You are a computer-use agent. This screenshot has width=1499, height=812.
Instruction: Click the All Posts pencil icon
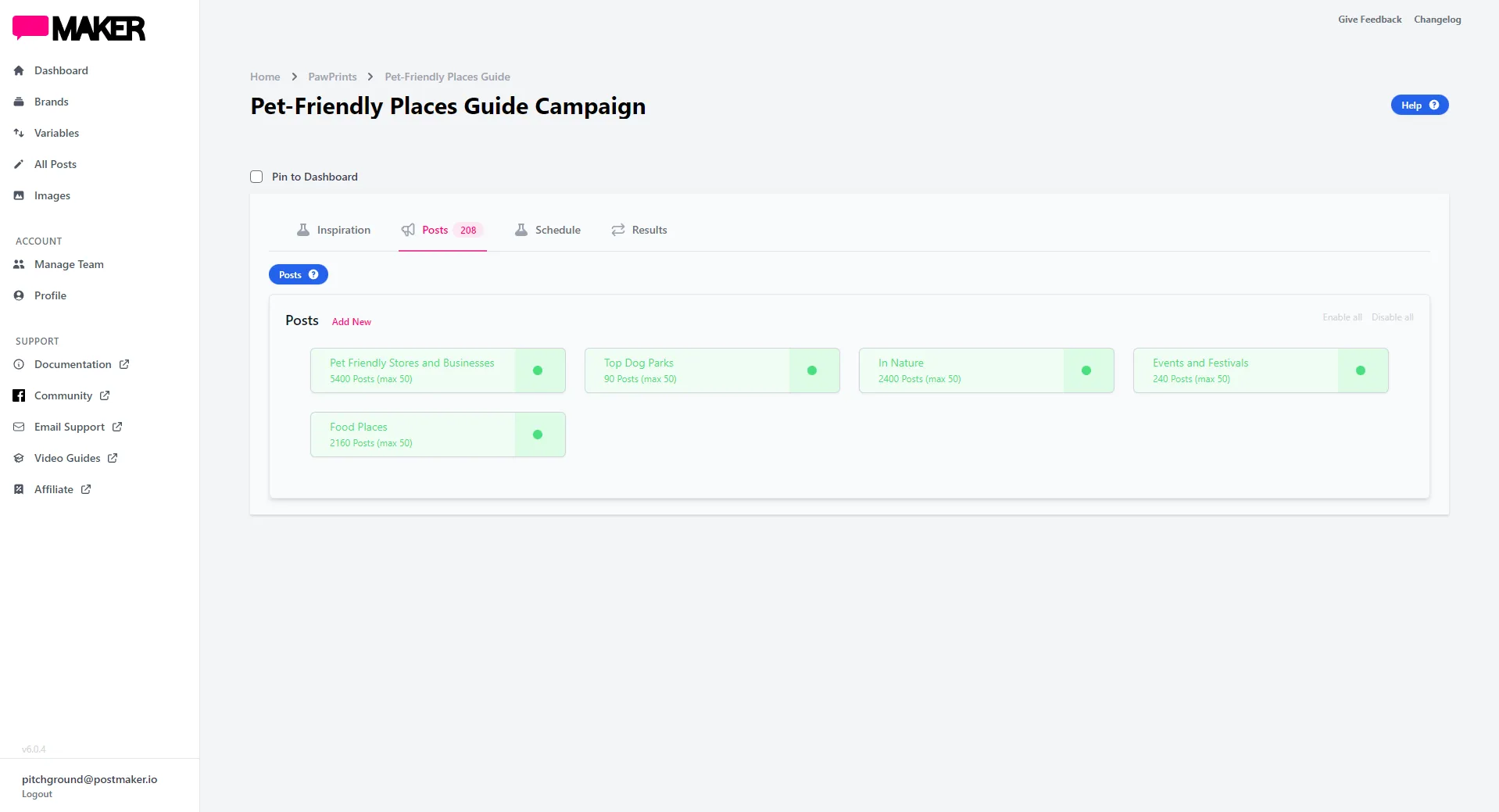(x=19, y=164)
